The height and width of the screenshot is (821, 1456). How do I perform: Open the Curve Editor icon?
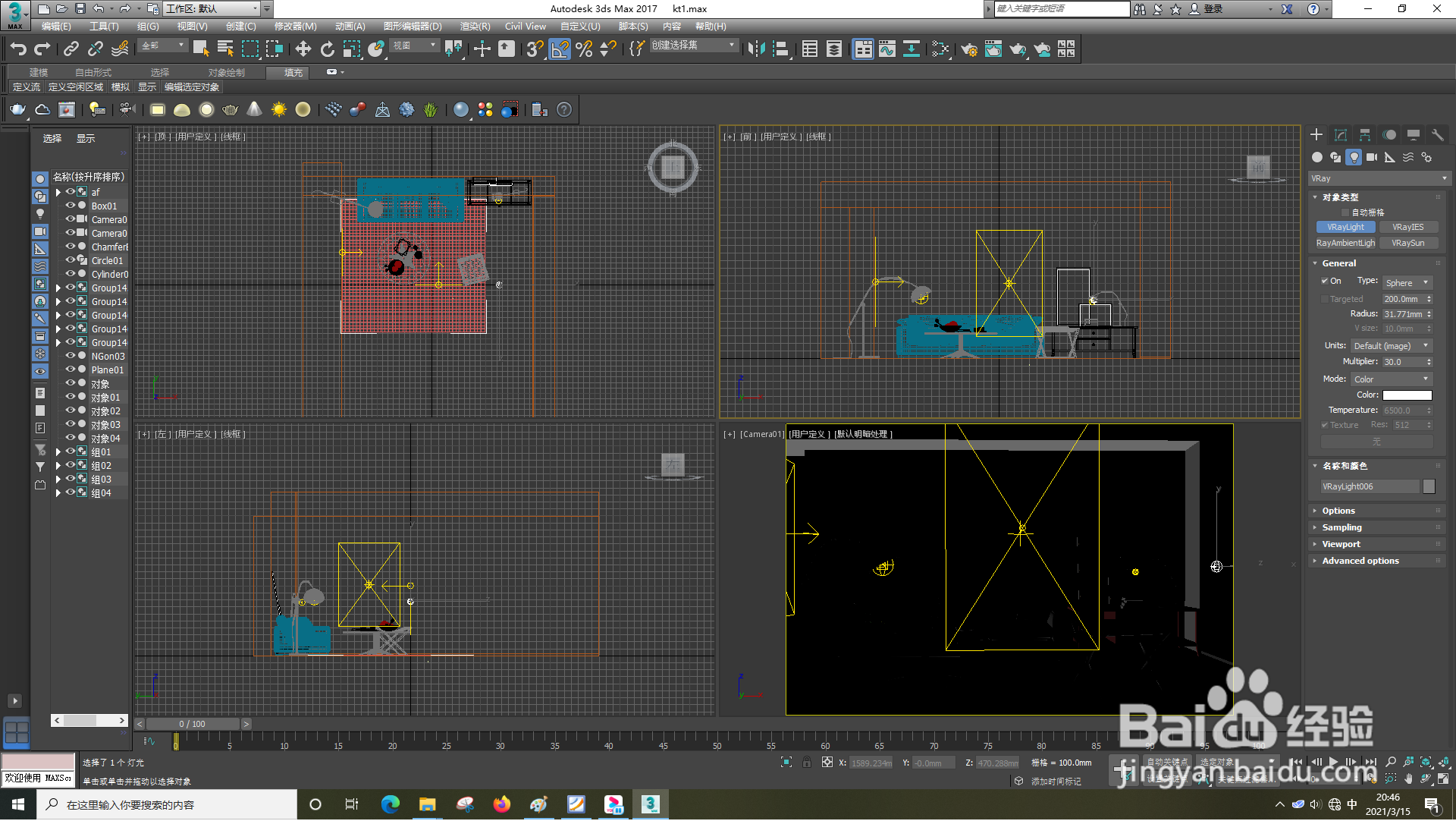887,49
